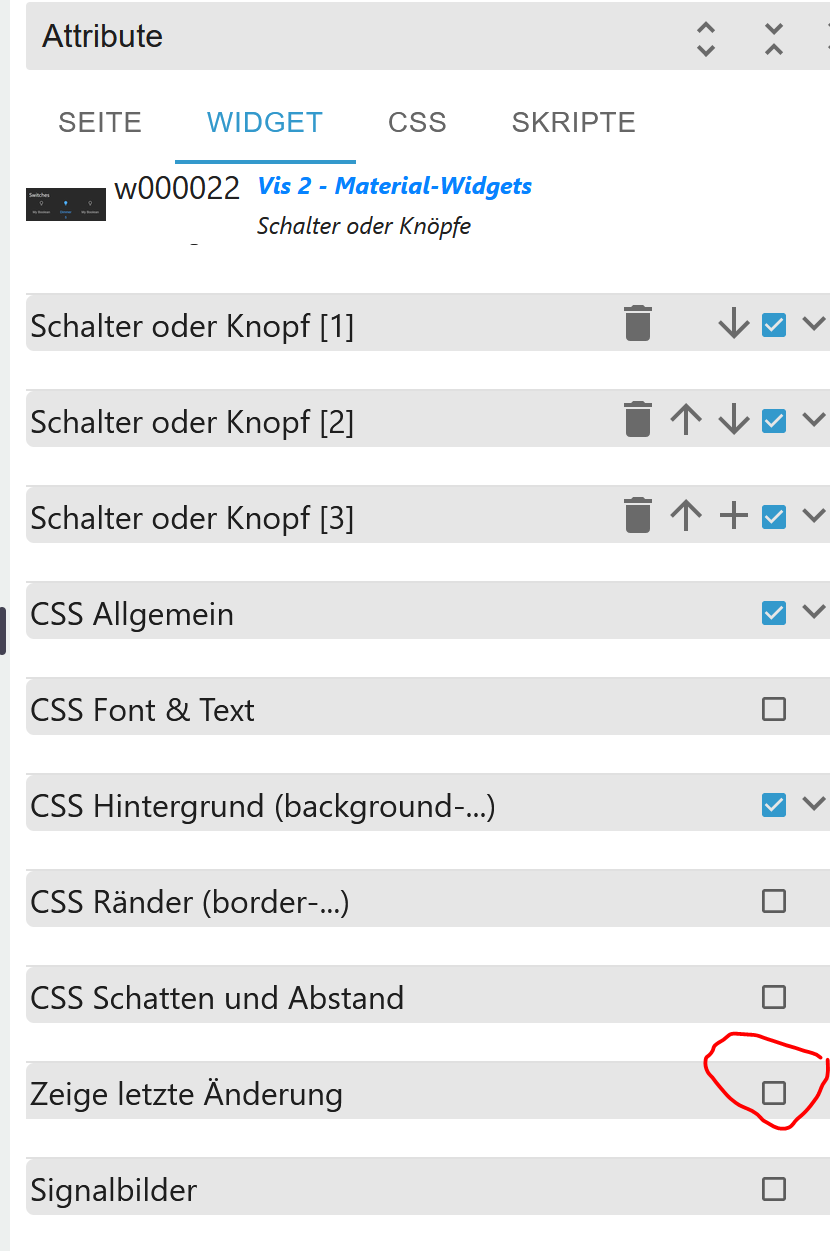830x1251 pixels.
Task: Enable the CSS Font & Text checkbox
Action: tap(774, 709)
